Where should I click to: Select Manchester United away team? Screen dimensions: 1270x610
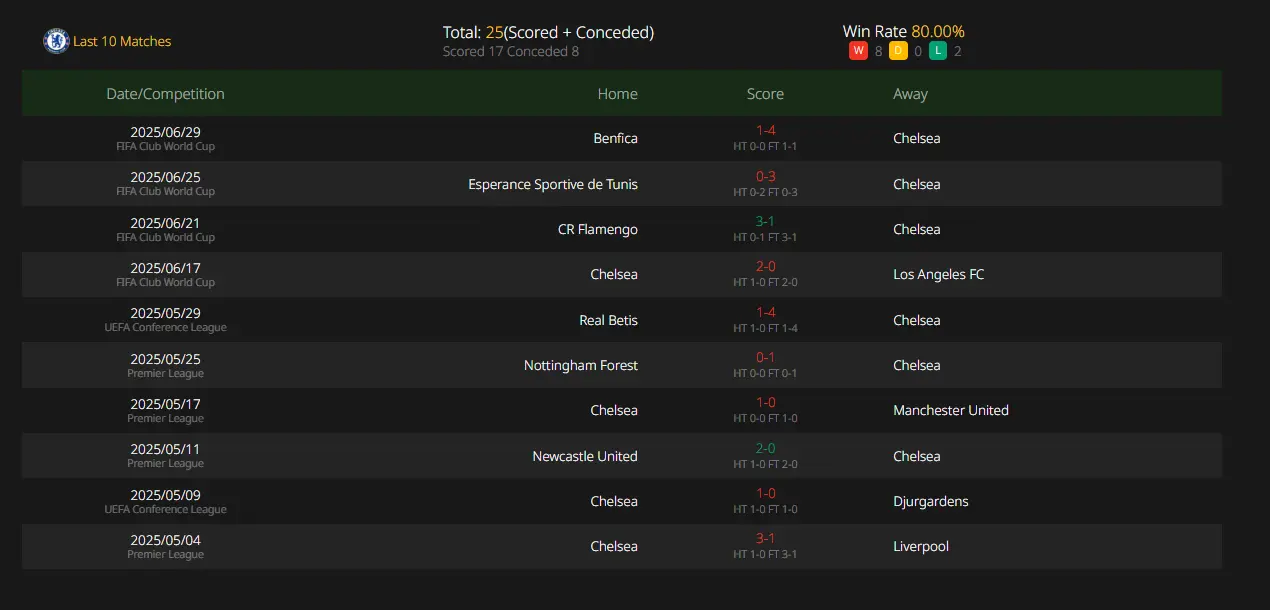951,410
